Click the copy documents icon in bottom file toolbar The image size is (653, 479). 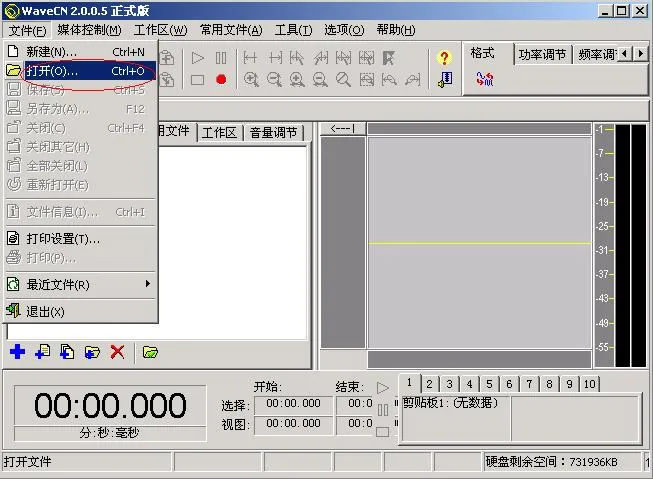[x=67, y=352]
